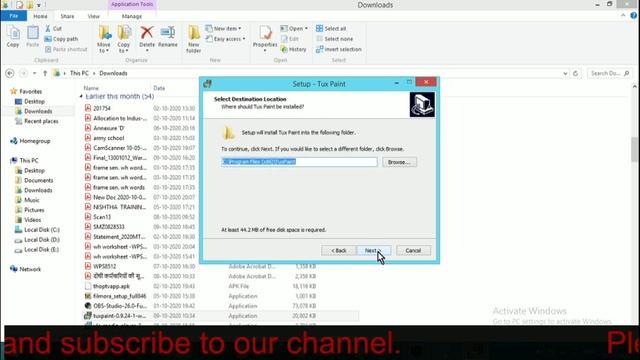Expand the address bar history dropdown
Viewport: 640px width, 360px height.
(565, 73)
